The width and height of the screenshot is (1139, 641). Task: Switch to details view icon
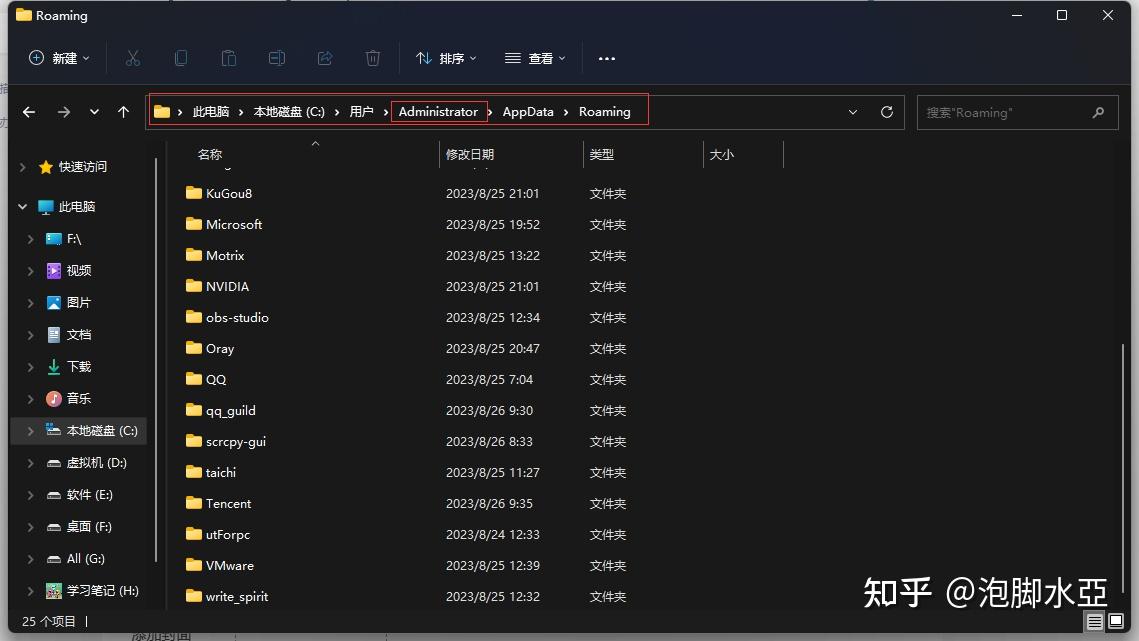[1095, 621]
